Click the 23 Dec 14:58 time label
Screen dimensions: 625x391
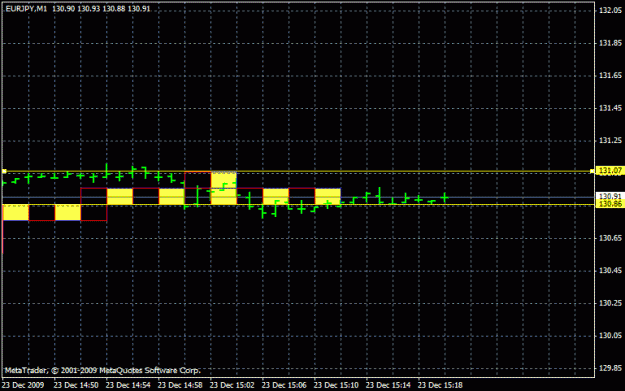tap(180, 385)
